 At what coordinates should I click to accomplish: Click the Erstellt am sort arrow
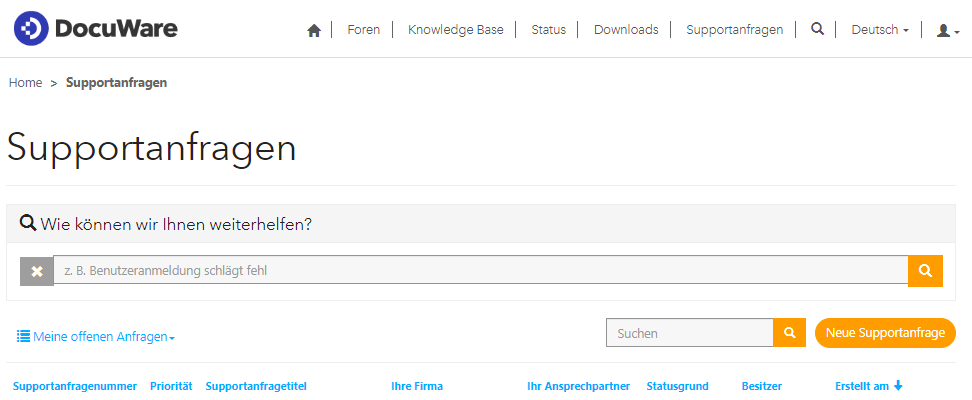[x=898, y=386]
